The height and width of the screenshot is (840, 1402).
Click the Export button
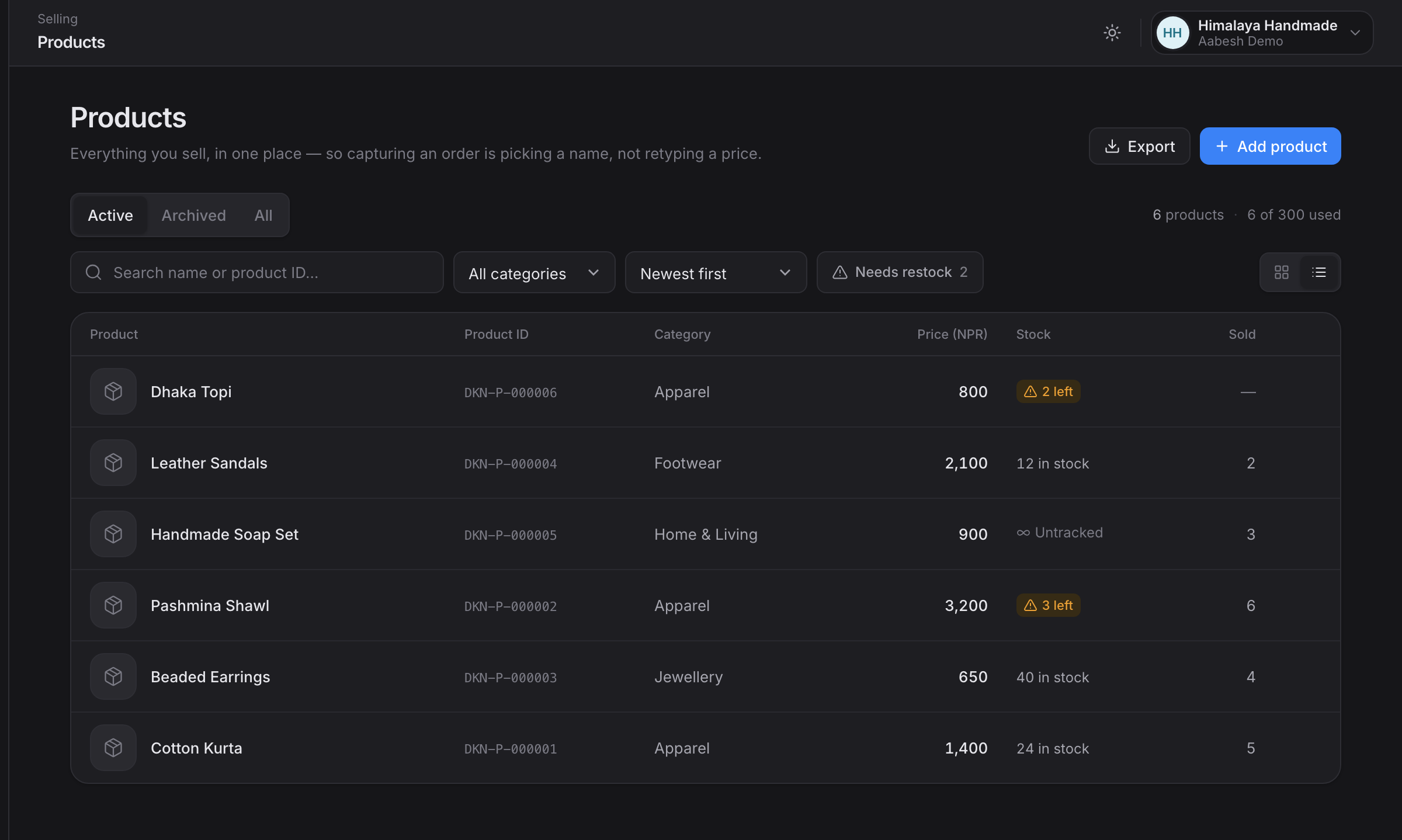pyautogui.click(x=1139, y=146)
